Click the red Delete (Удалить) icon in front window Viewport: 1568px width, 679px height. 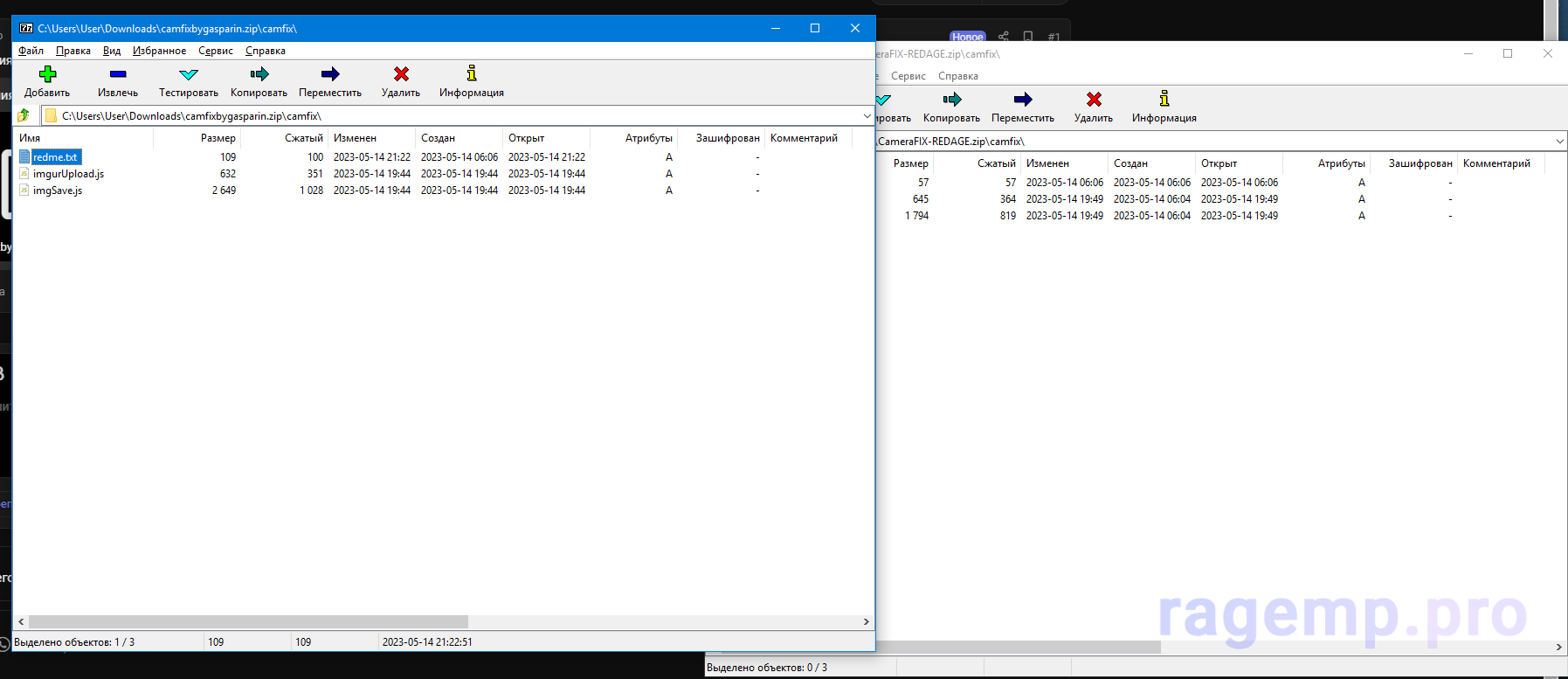click(x=401, y=75)
